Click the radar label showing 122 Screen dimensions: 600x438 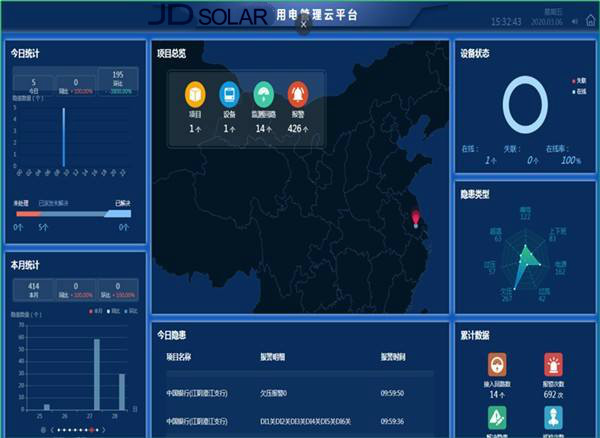pyautogui.click(x=525, y=213)
